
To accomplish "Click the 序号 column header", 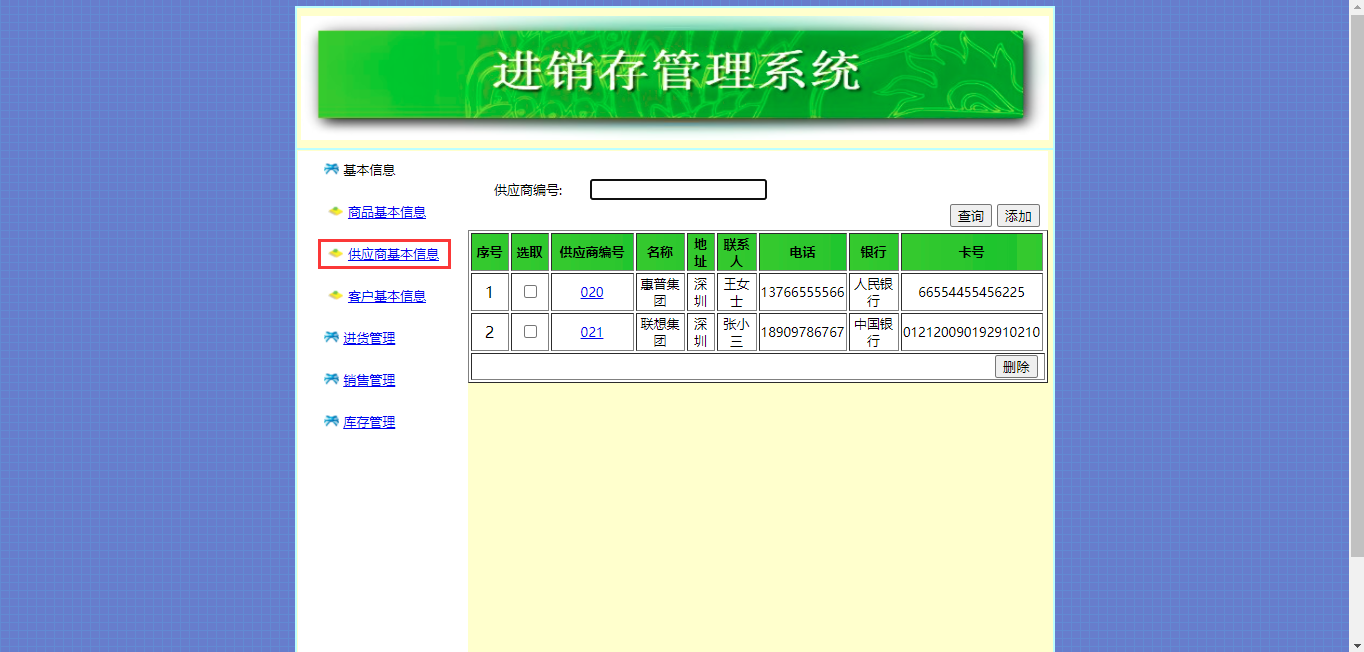I will tap(489, 252).
